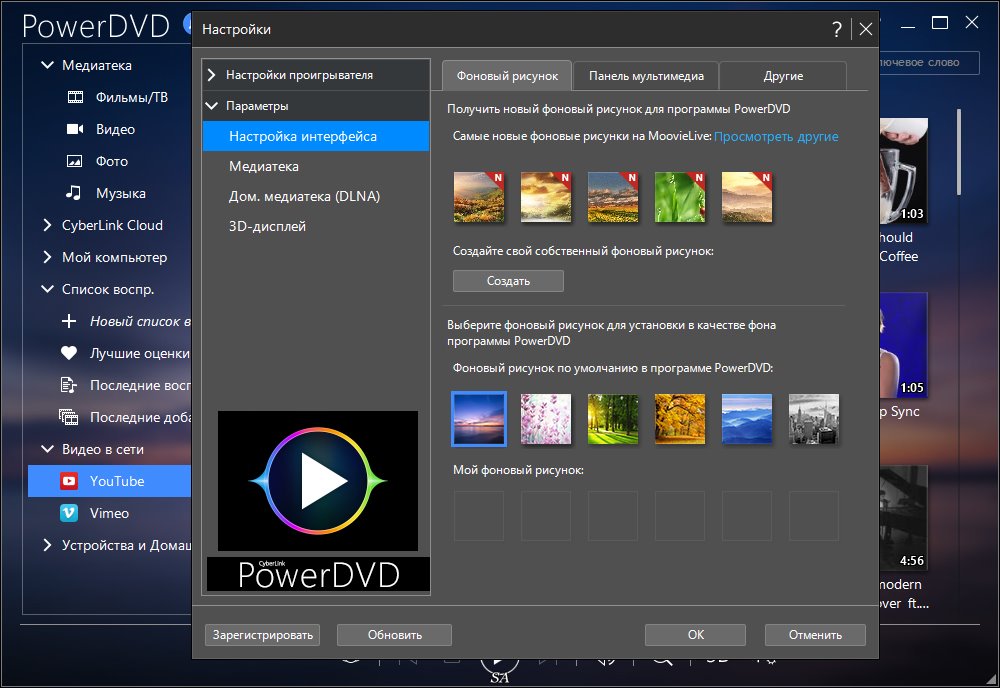The width and height of the screenshot is (1000, 688).
Task: Select the default blue mountains wallpaper
Action: [747, 419]
